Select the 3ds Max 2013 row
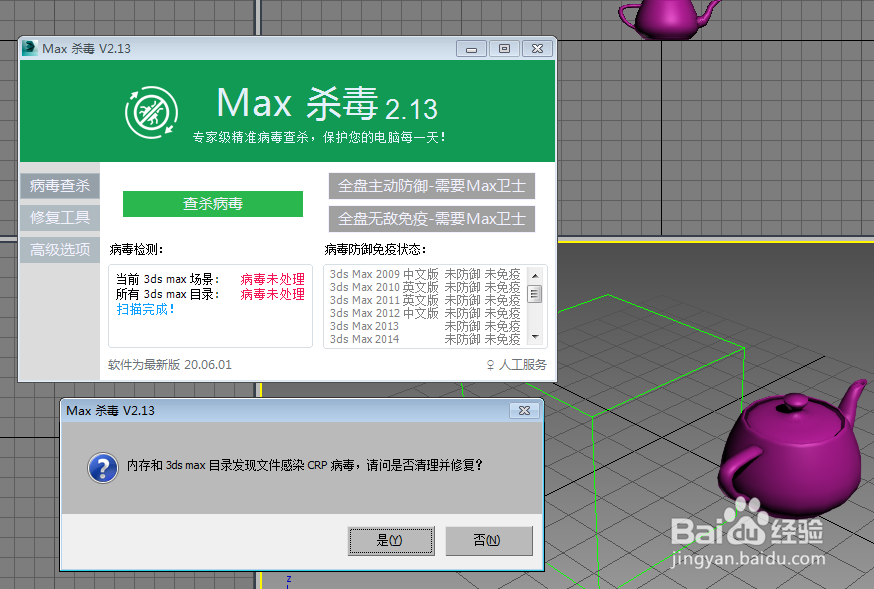 425,326
